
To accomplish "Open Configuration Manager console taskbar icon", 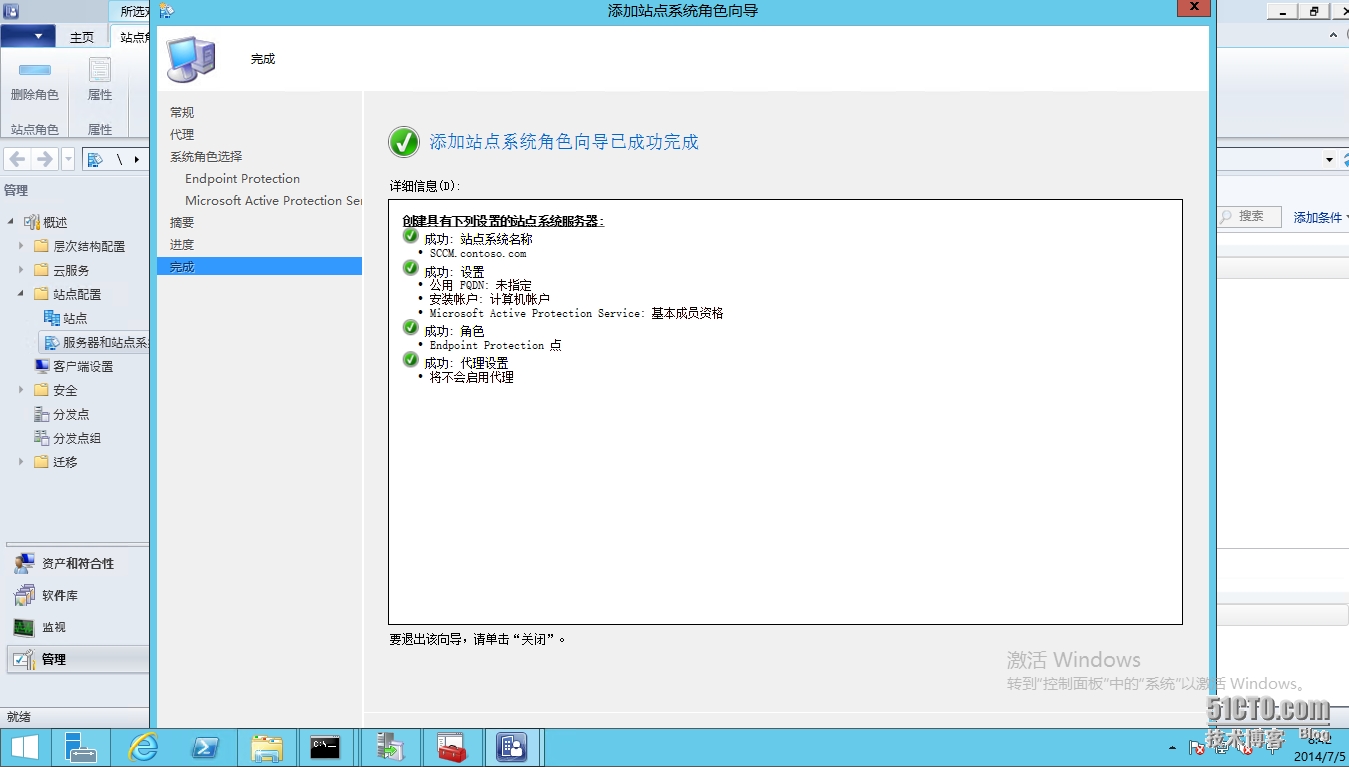I will point(513,747).
